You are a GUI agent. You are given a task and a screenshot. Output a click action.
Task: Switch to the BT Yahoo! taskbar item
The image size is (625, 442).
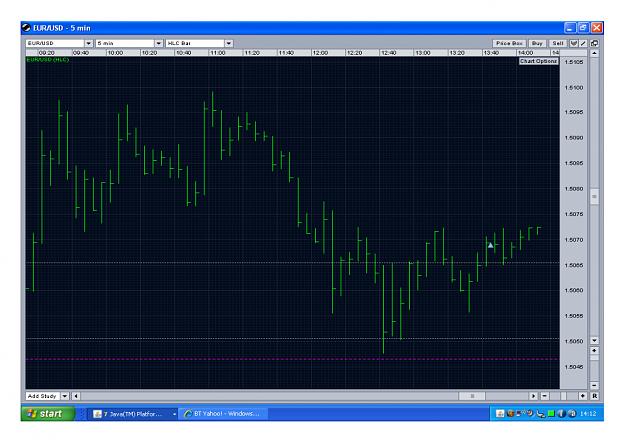coord(223,414)
